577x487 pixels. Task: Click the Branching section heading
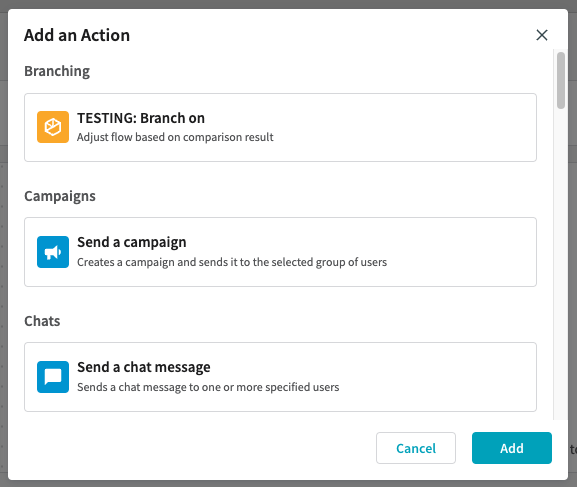click(57, 71)
